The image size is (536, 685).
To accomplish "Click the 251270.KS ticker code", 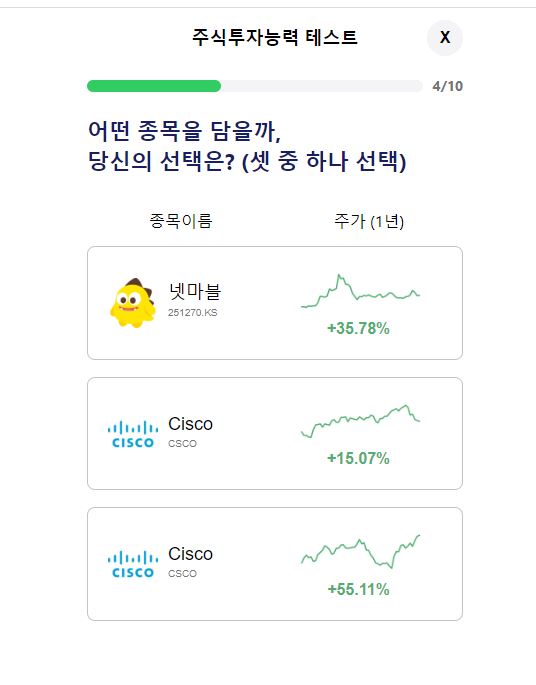I will tap(193, 313).
